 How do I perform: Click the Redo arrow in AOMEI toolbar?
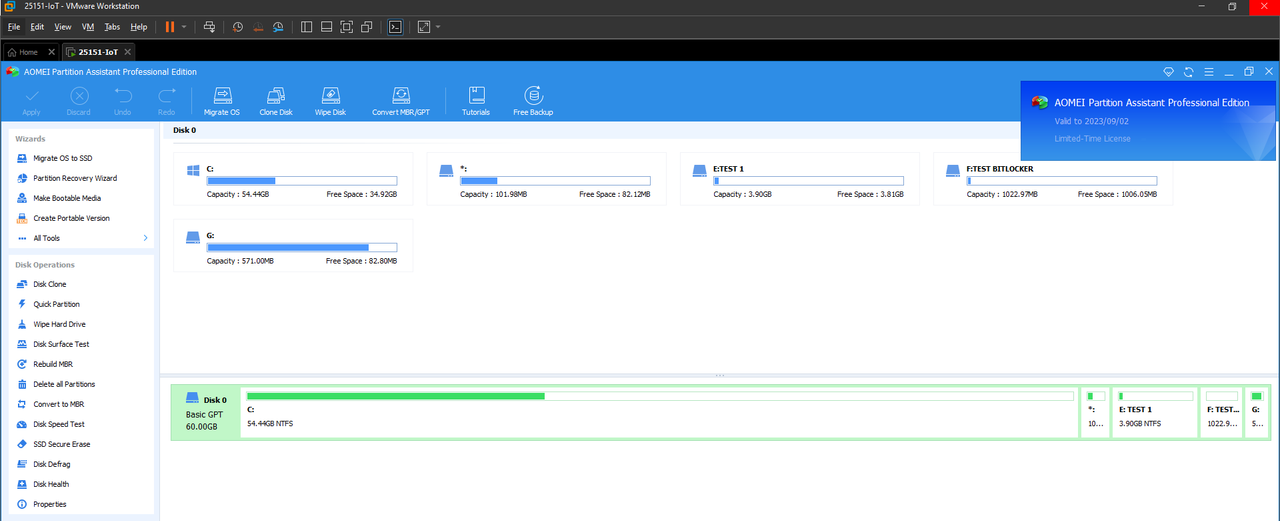click(167, 100)
